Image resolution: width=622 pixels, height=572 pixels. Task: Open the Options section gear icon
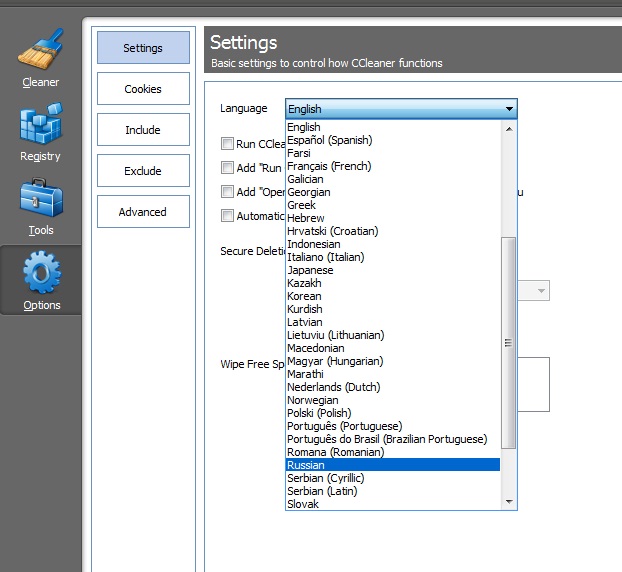tap(42, 273)
